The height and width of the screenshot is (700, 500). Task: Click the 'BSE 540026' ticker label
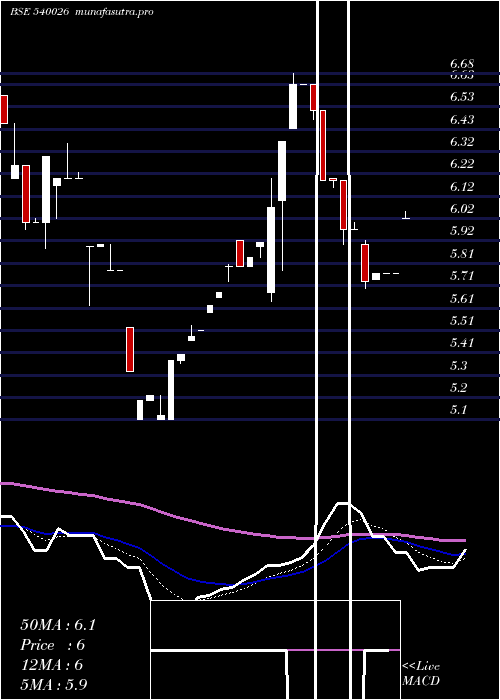pos(39,12)
